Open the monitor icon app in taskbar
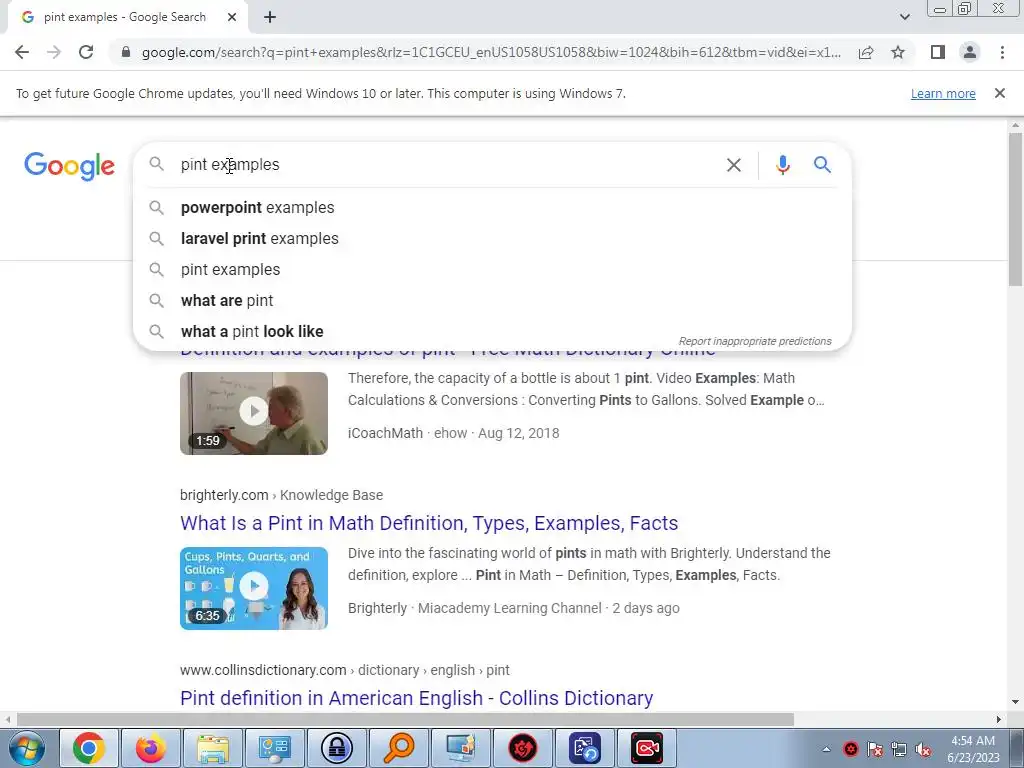Viewport: 1024px width, 768px height. 461,748
